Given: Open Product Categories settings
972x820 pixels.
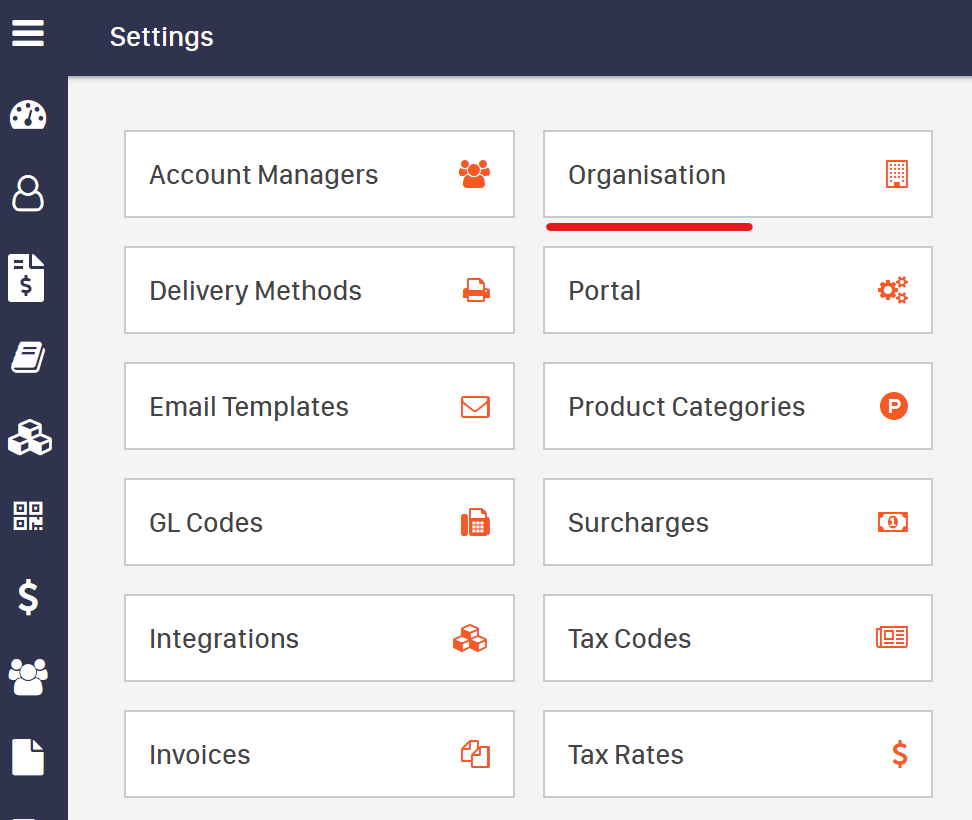Looking at the screenshot, I should pyautogui.click(x=737, y=406).
